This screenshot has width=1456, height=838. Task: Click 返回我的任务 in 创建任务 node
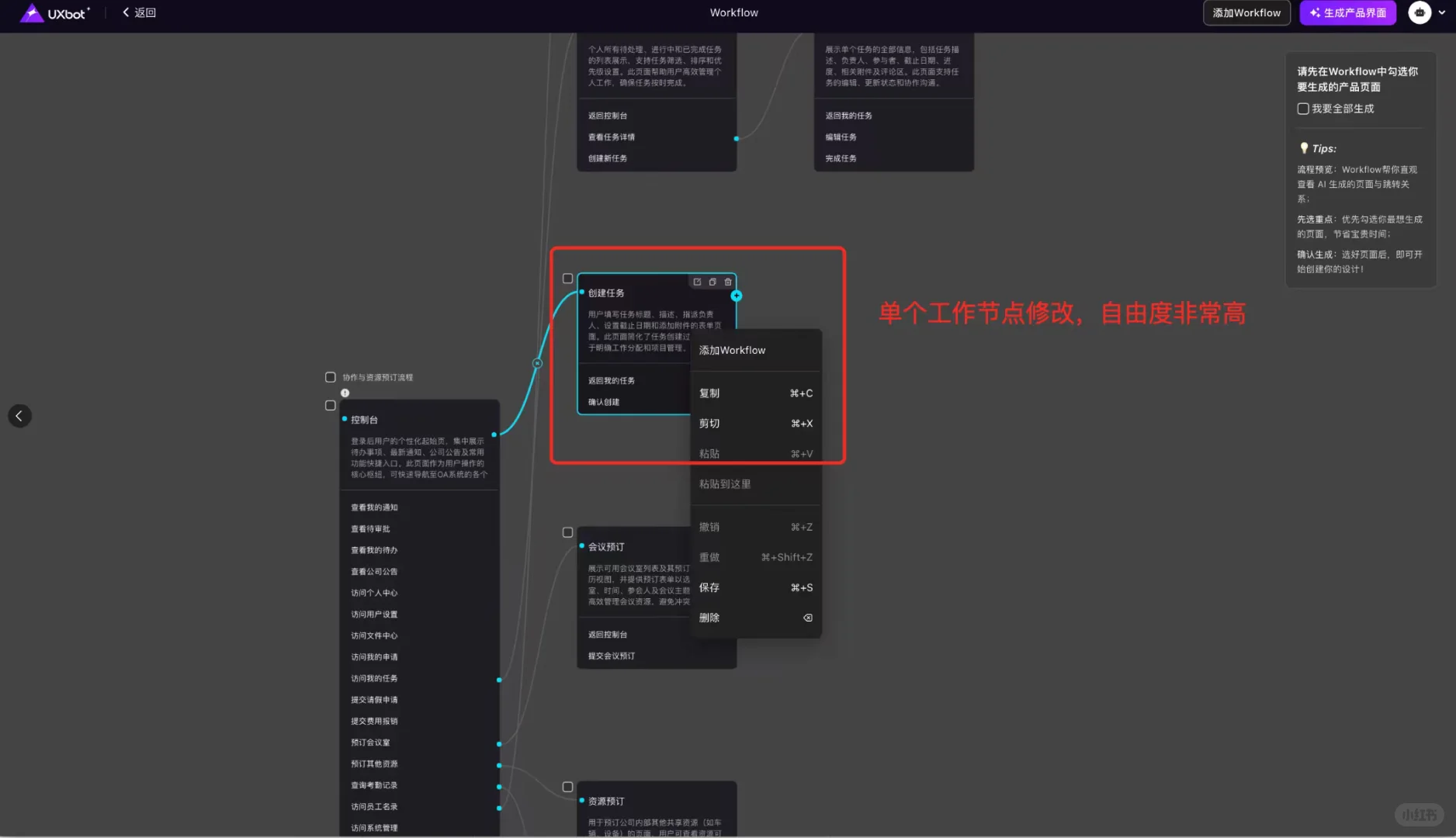[612, 381]
